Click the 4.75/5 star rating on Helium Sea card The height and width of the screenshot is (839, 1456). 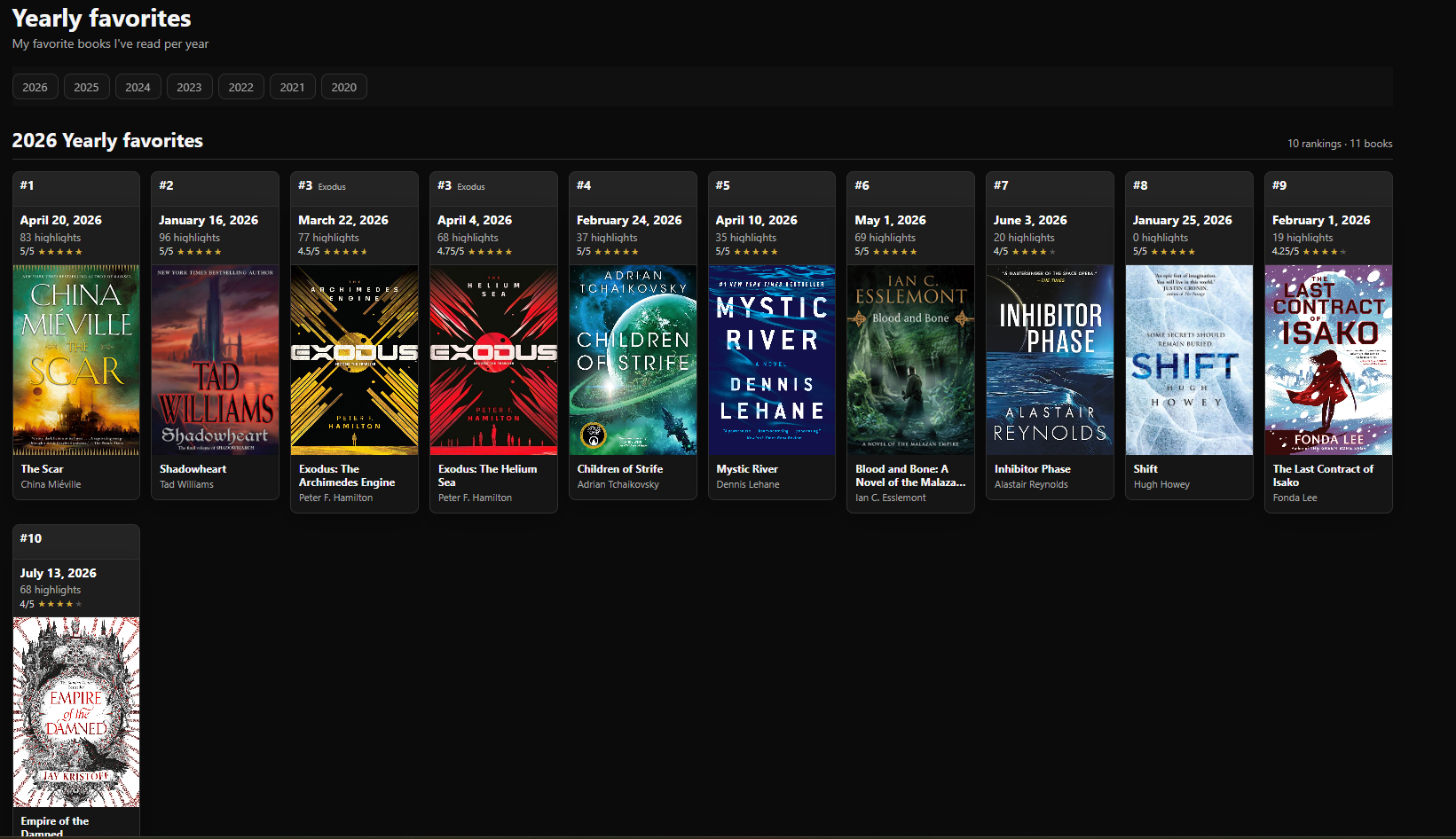(475, 252)
